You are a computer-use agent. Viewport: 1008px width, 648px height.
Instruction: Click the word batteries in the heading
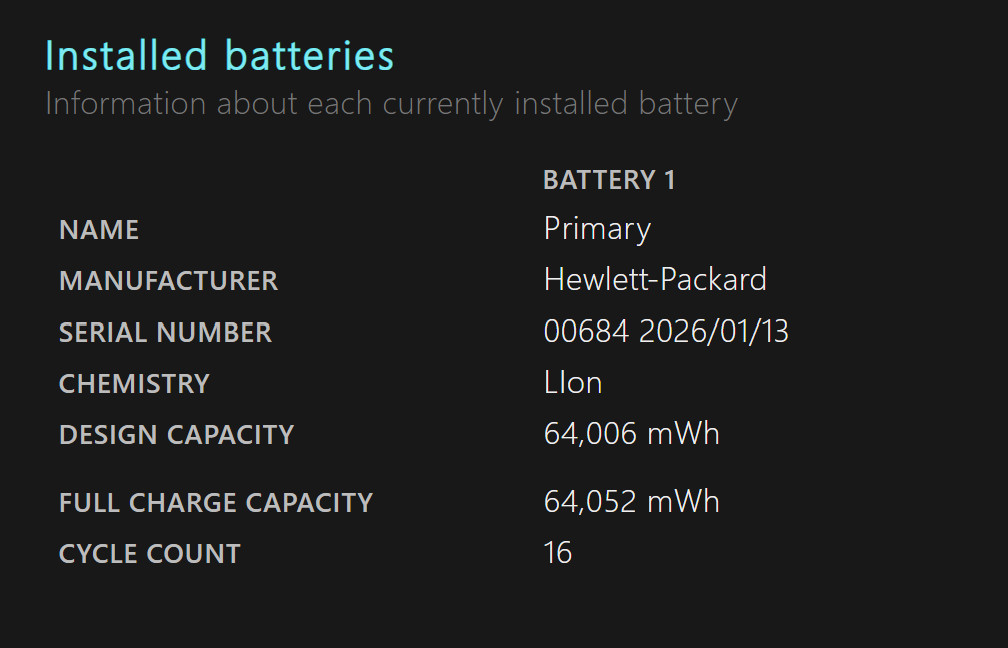pos(309,55)
